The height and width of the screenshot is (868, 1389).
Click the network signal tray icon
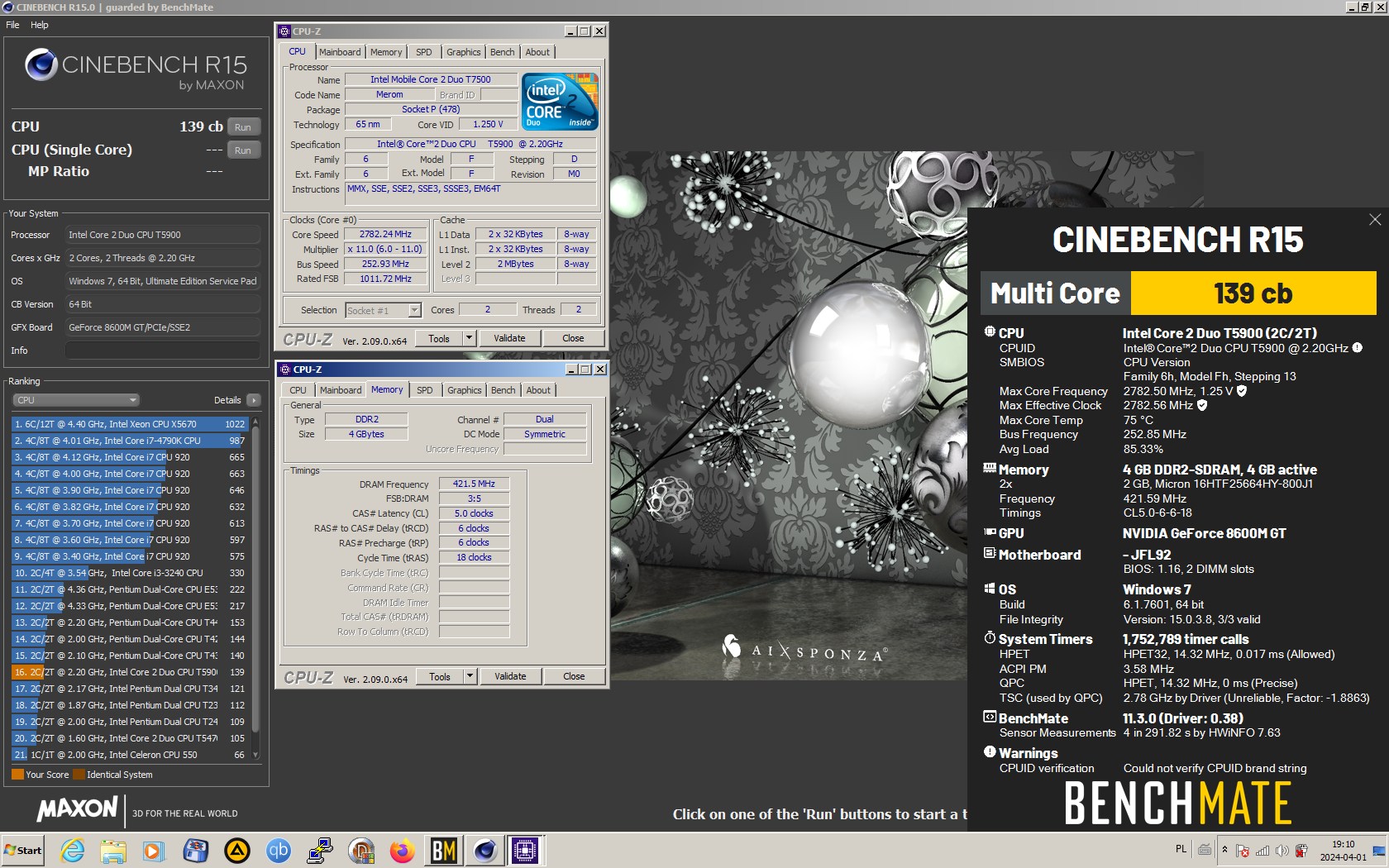click(1263, 851)
